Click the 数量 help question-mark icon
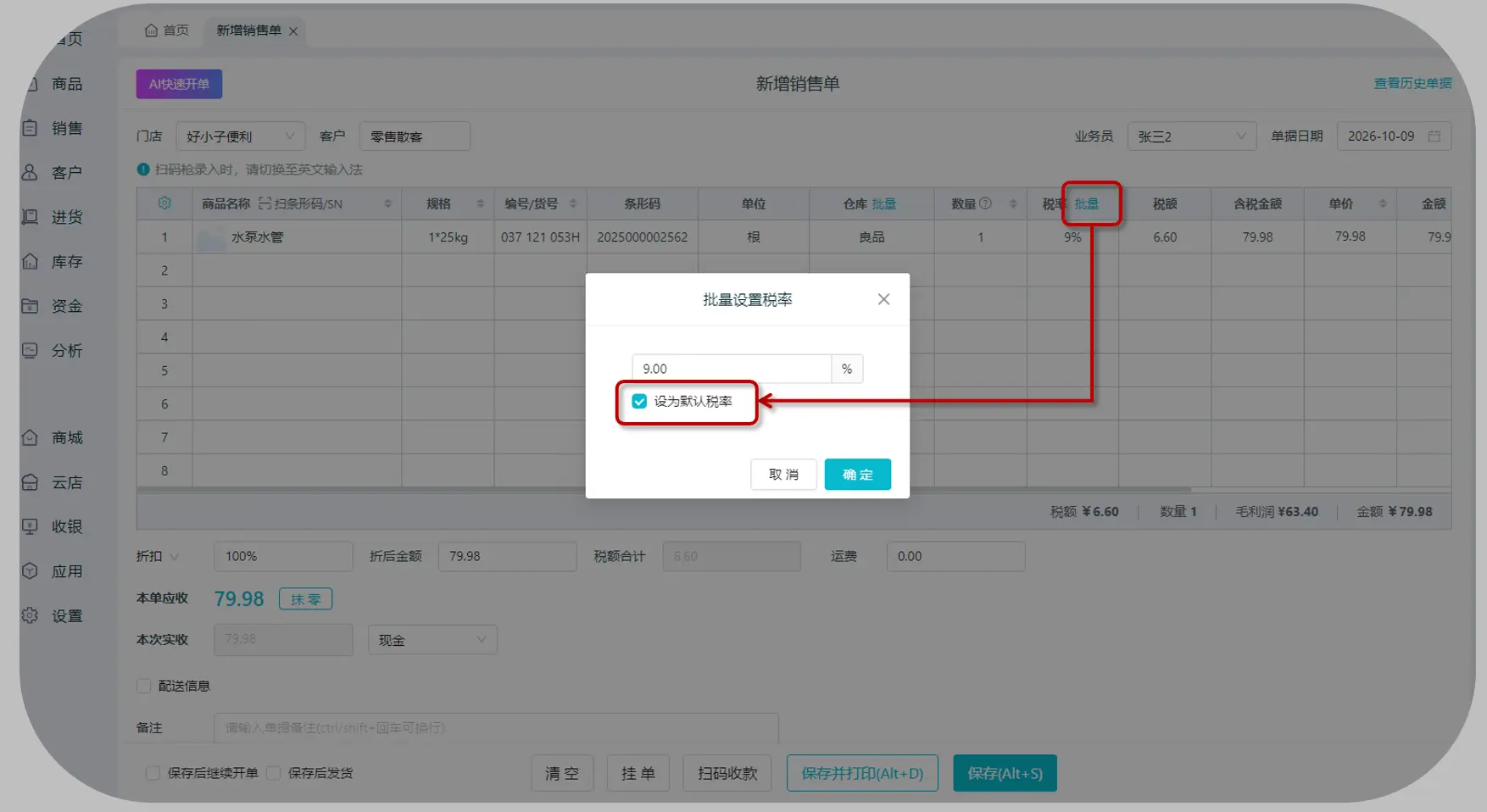 coord(985,203)
